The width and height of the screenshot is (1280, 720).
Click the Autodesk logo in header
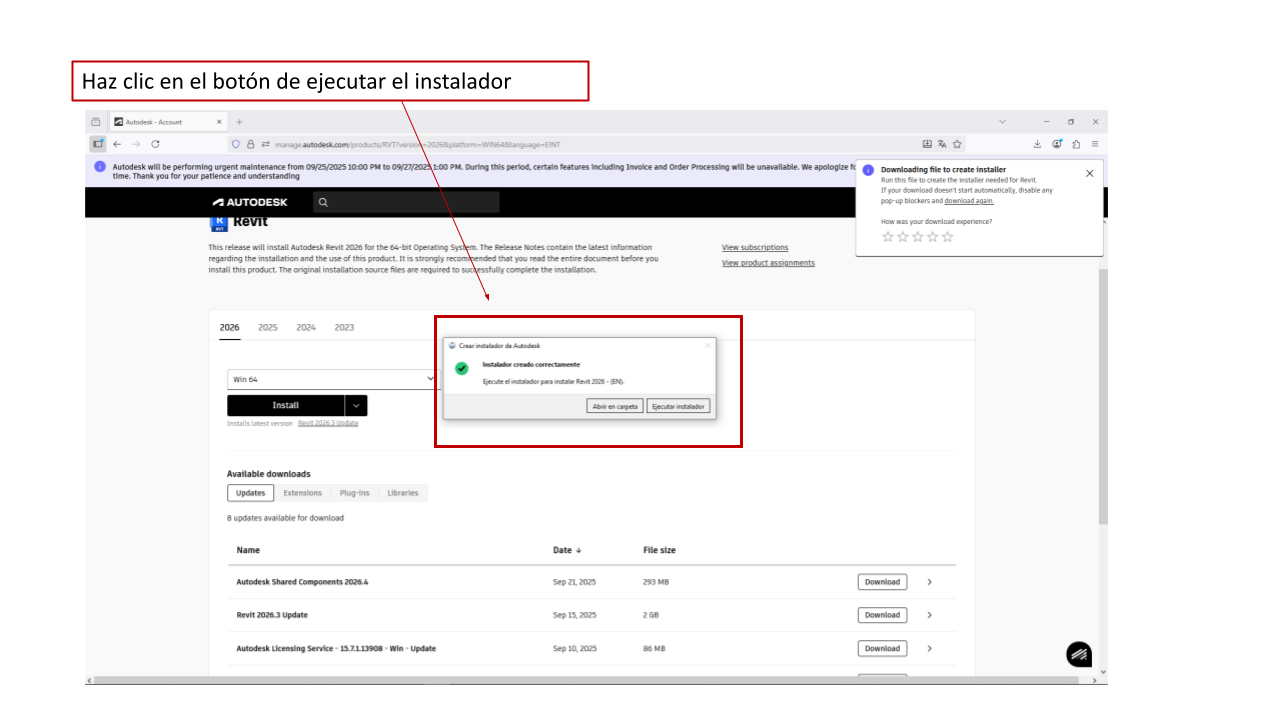[250, 202]
